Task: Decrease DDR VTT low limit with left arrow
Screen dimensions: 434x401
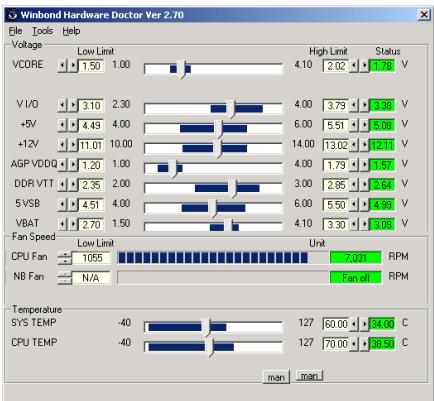Action: coord(62,185)
